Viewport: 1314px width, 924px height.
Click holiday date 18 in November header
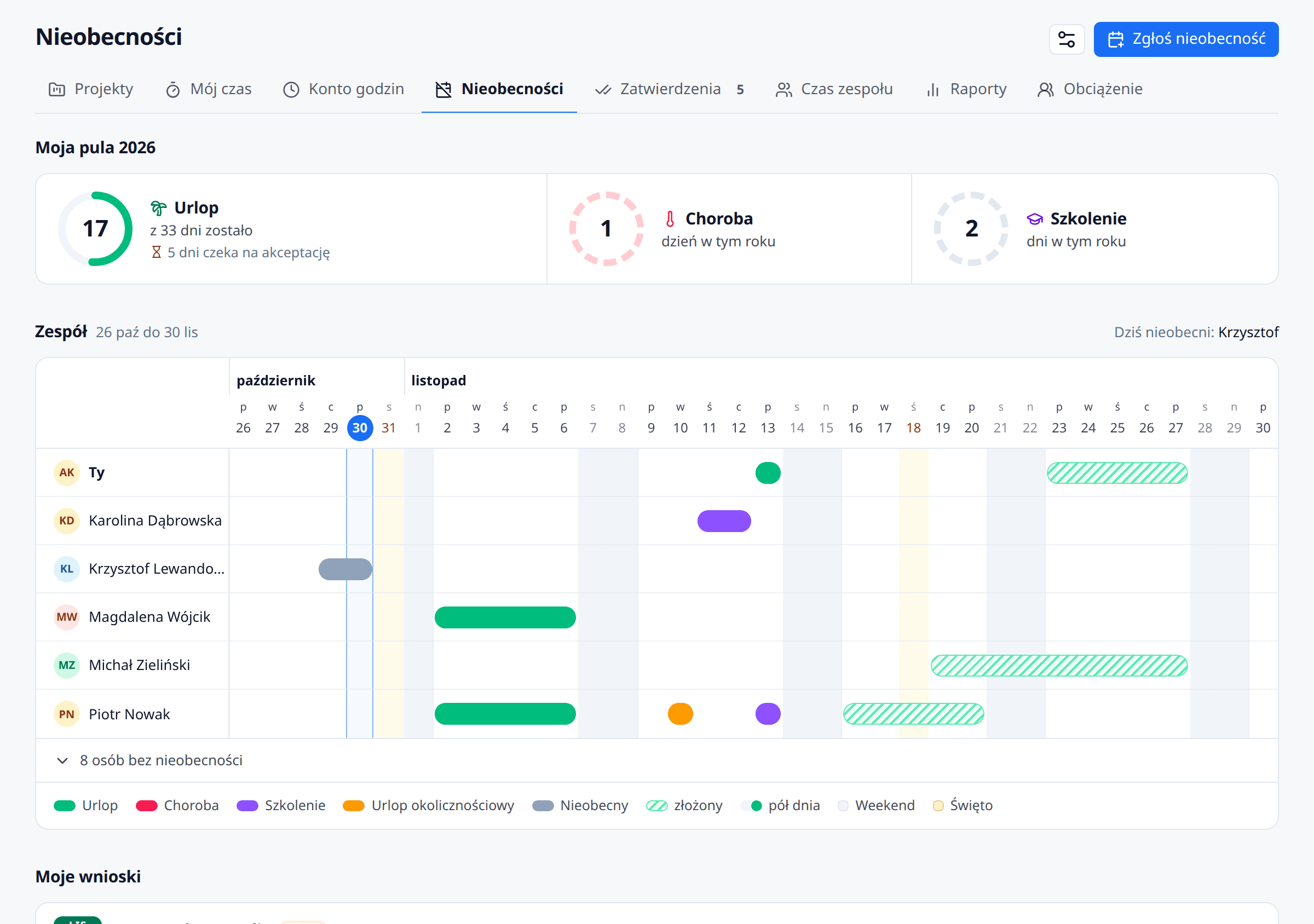(x=913, y=428)
